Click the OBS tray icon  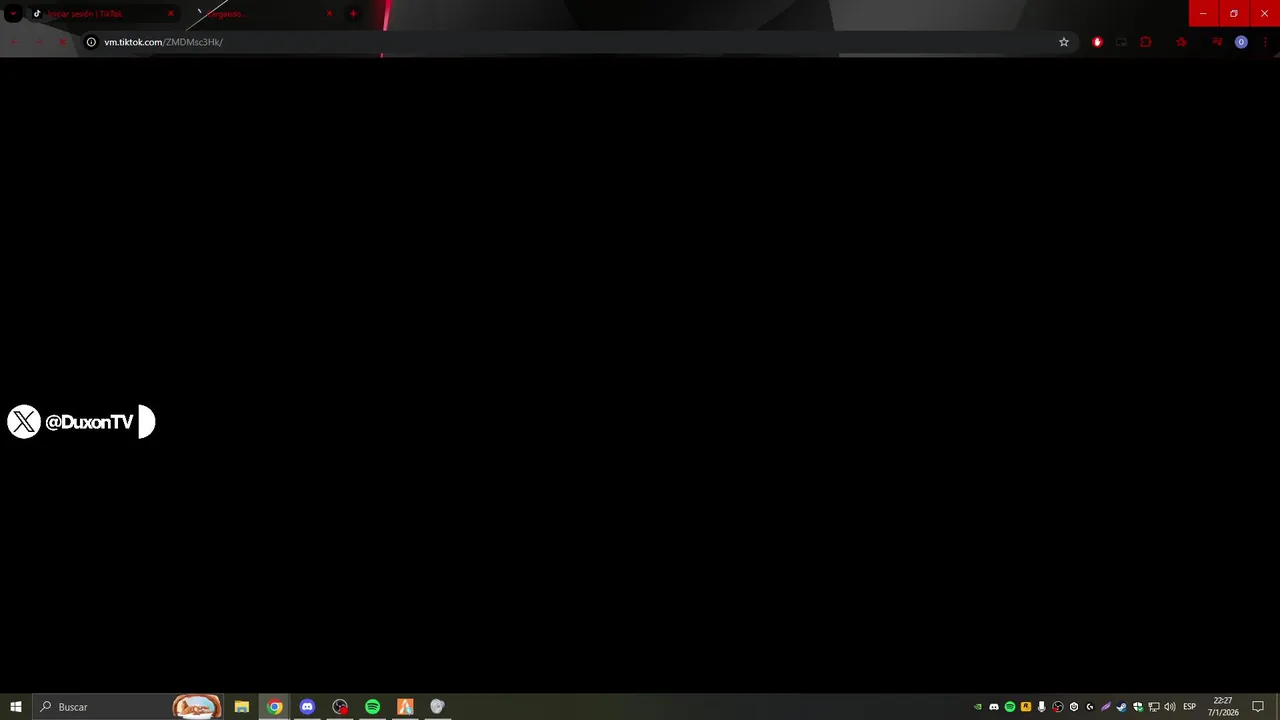[1058, 707]
